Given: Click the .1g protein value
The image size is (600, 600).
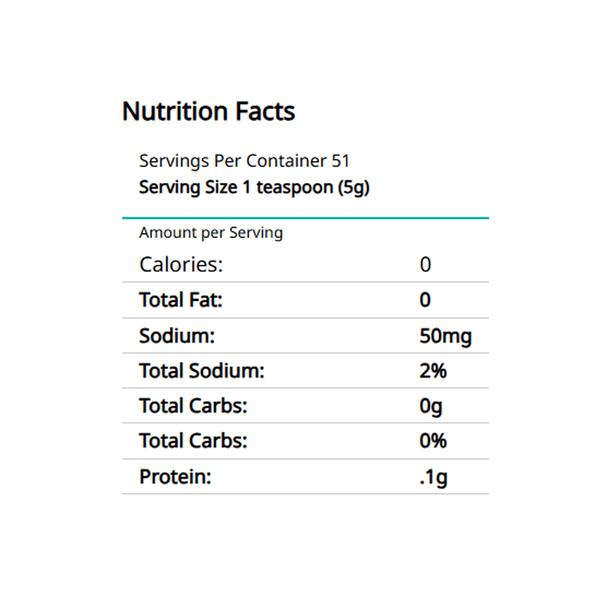Looking at the screenshot, I should [433, 477].
